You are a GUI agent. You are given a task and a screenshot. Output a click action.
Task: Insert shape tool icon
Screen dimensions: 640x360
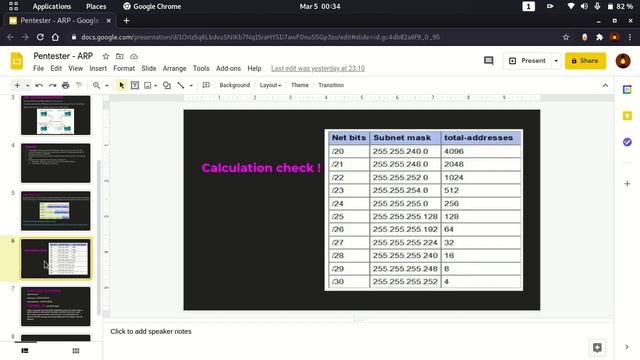167,85
